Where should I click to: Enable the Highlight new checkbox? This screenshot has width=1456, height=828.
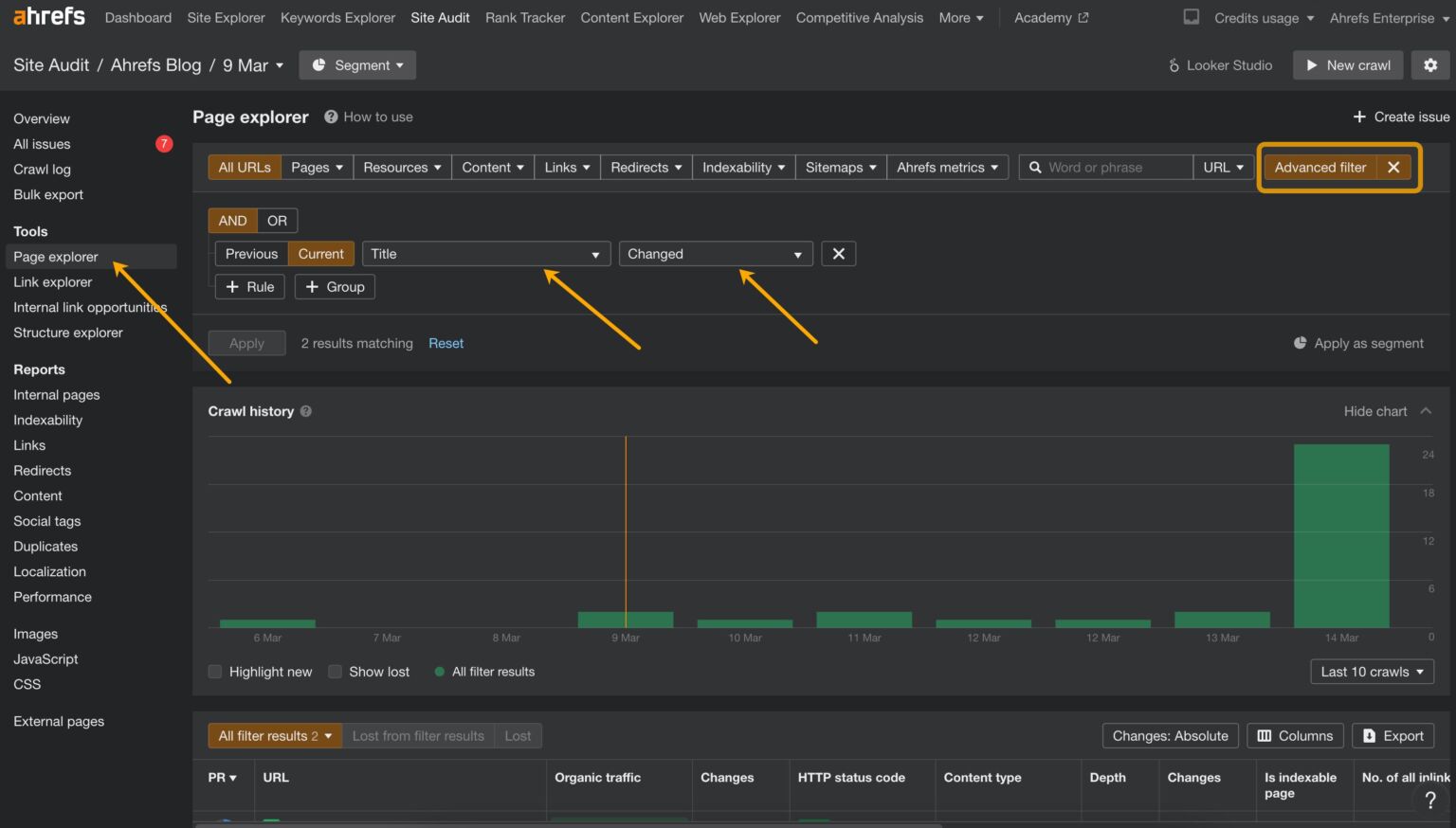(215, 671)
